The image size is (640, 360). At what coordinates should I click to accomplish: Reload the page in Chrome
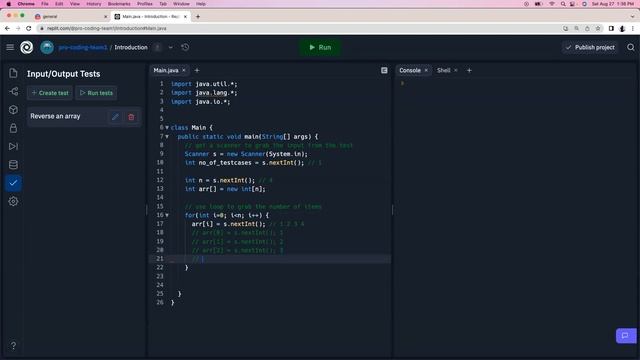(x=29, y=28)
